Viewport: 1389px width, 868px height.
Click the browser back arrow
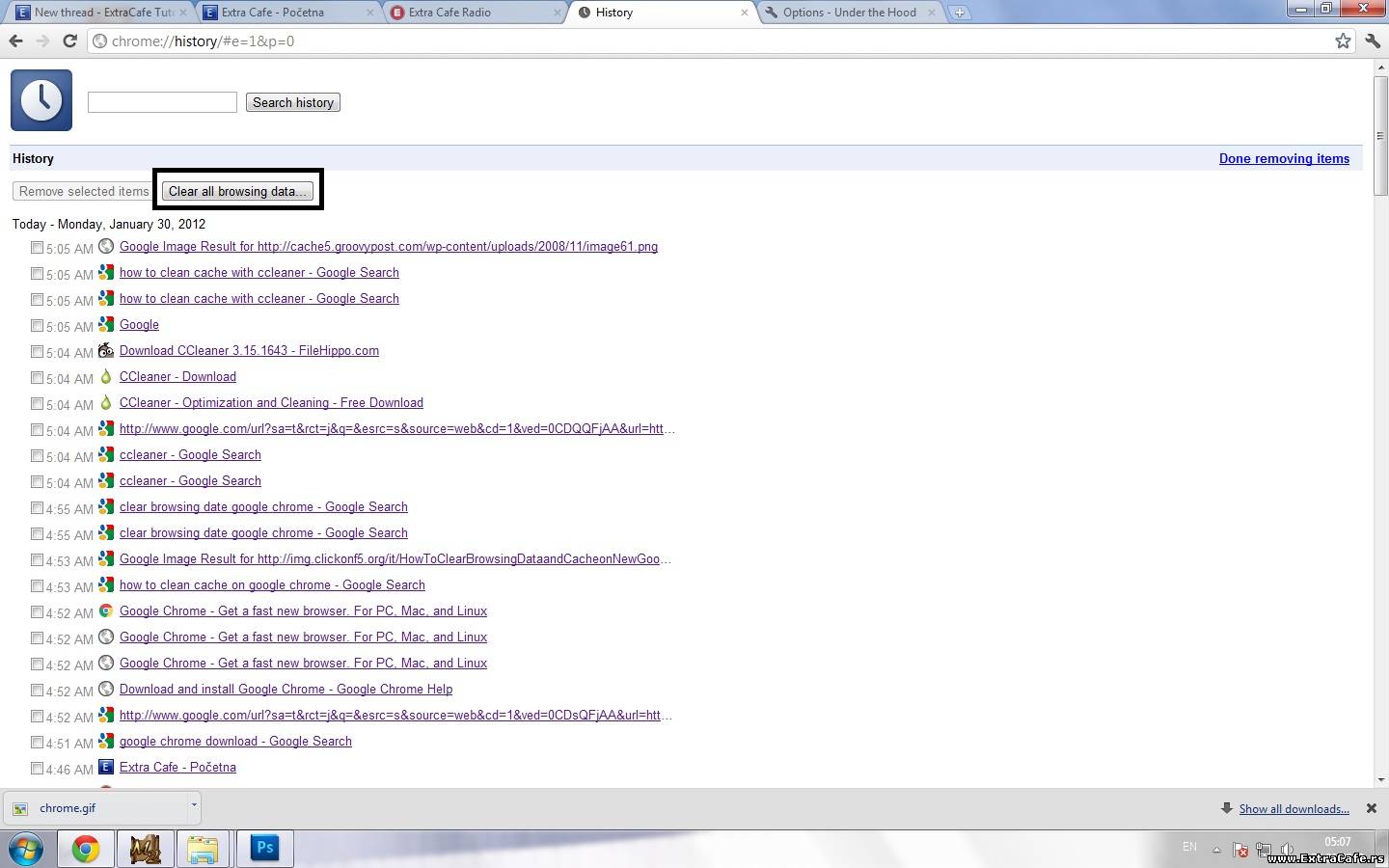point(15,41)
